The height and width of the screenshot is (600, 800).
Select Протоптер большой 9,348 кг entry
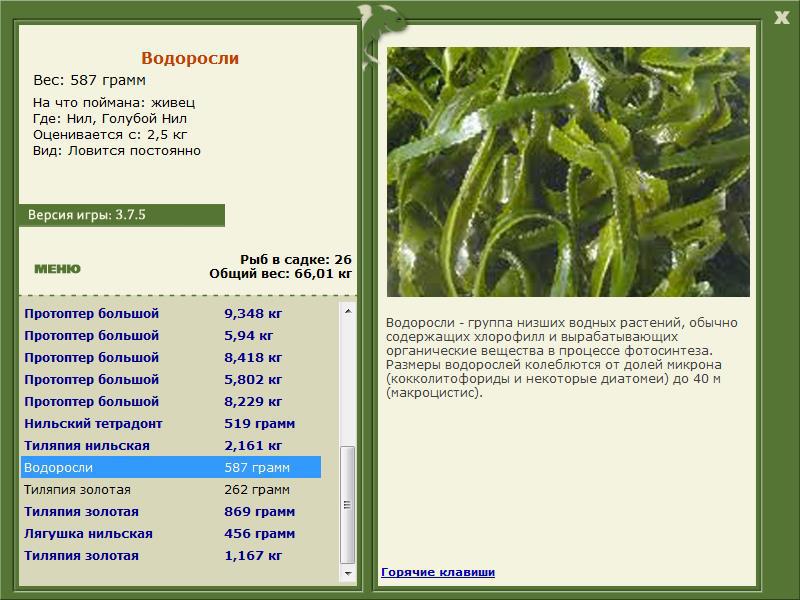171,313
